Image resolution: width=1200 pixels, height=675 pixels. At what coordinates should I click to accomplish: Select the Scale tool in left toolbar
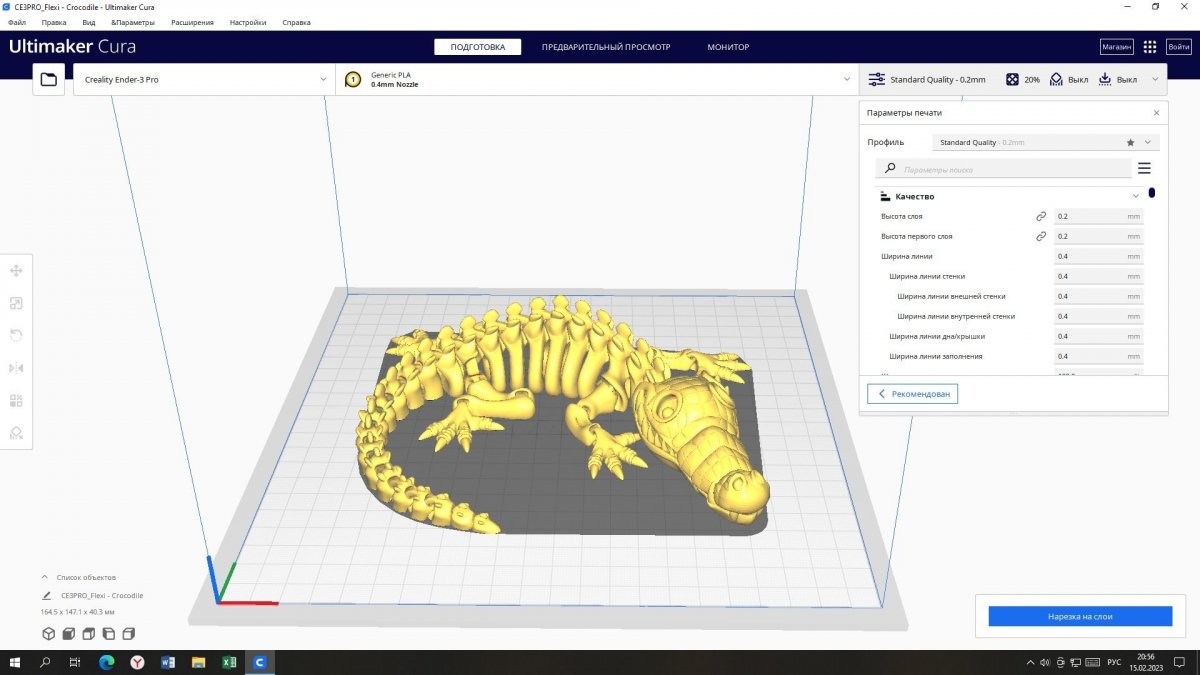pyautogui.click(x=16, y=303)
